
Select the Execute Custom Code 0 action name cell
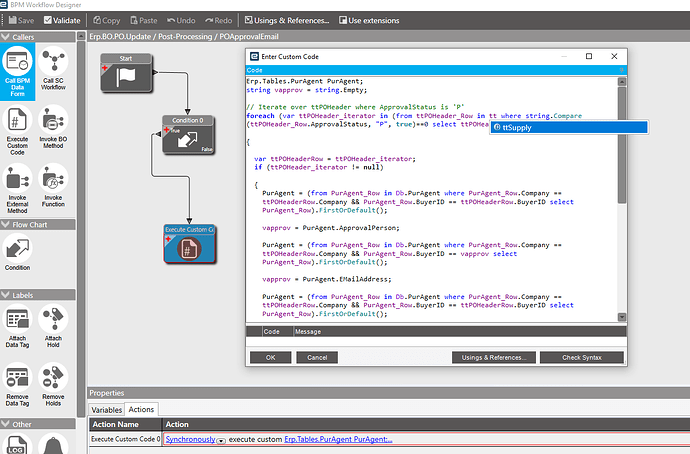click(125, 439)
